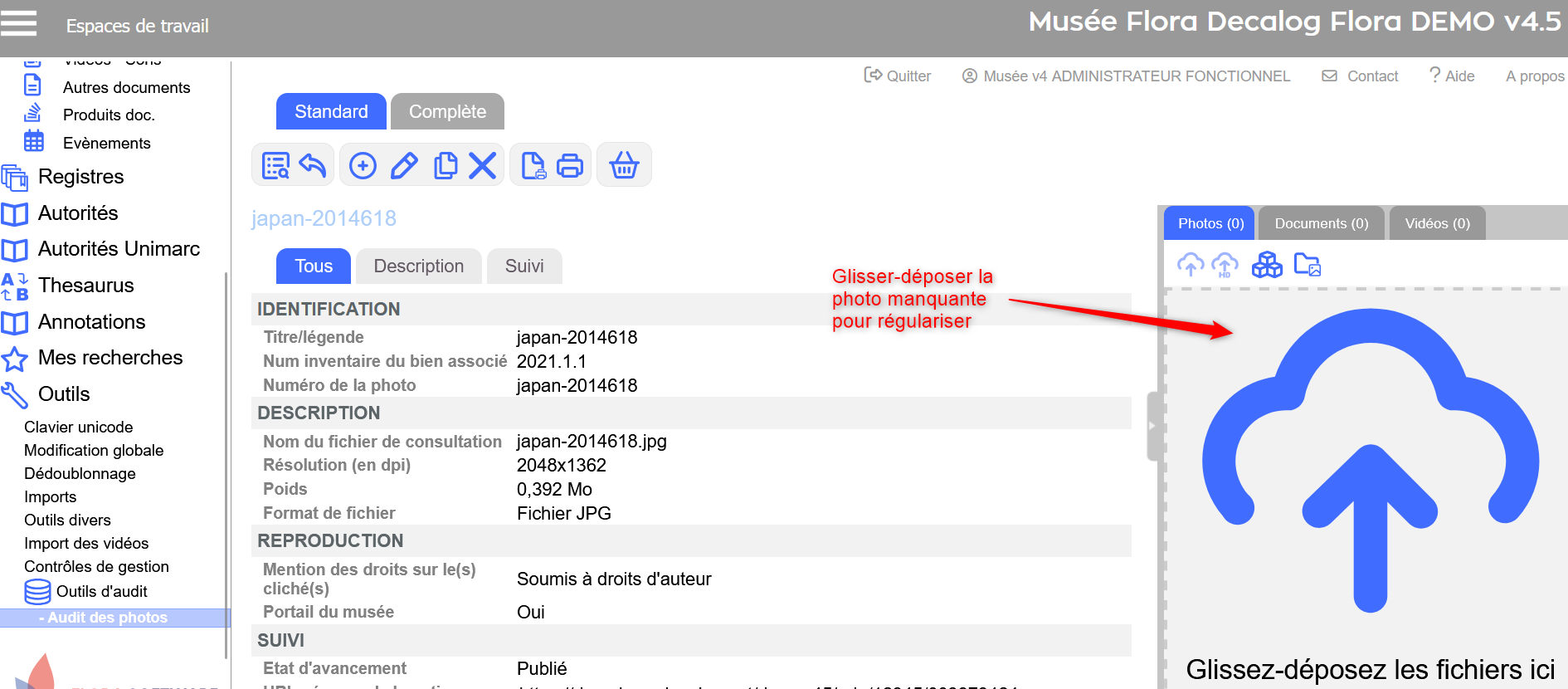1568x689 pixels.
Task: Click the pencil edit icon
Action: pos(404,166)
